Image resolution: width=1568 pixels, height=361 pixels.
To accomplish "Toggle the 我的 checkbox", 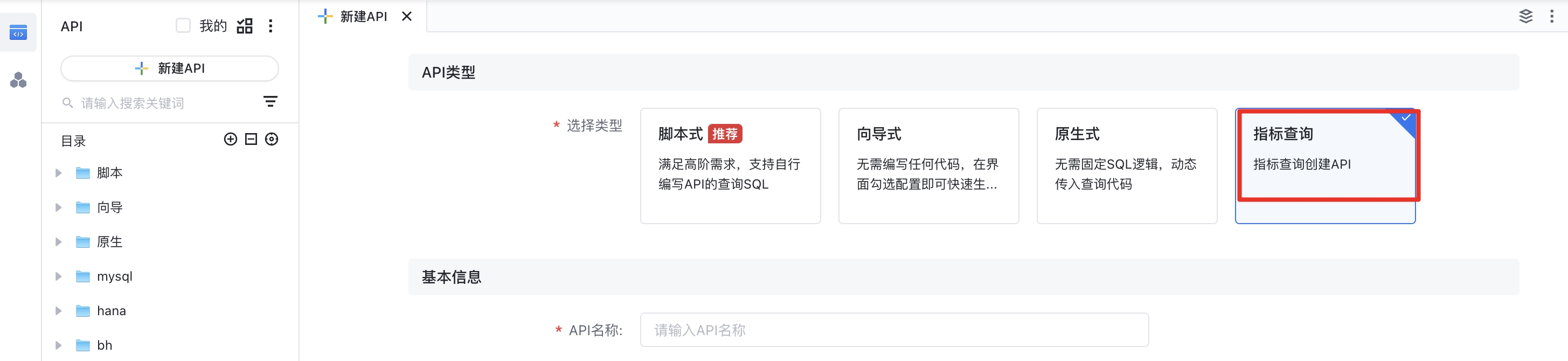I will [x=183, y=25].
